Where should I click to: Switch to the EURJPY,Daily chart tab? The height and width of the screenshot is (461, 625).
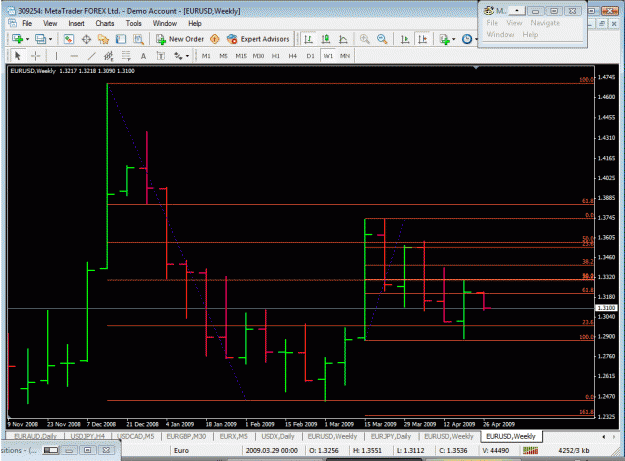point(391,436)
